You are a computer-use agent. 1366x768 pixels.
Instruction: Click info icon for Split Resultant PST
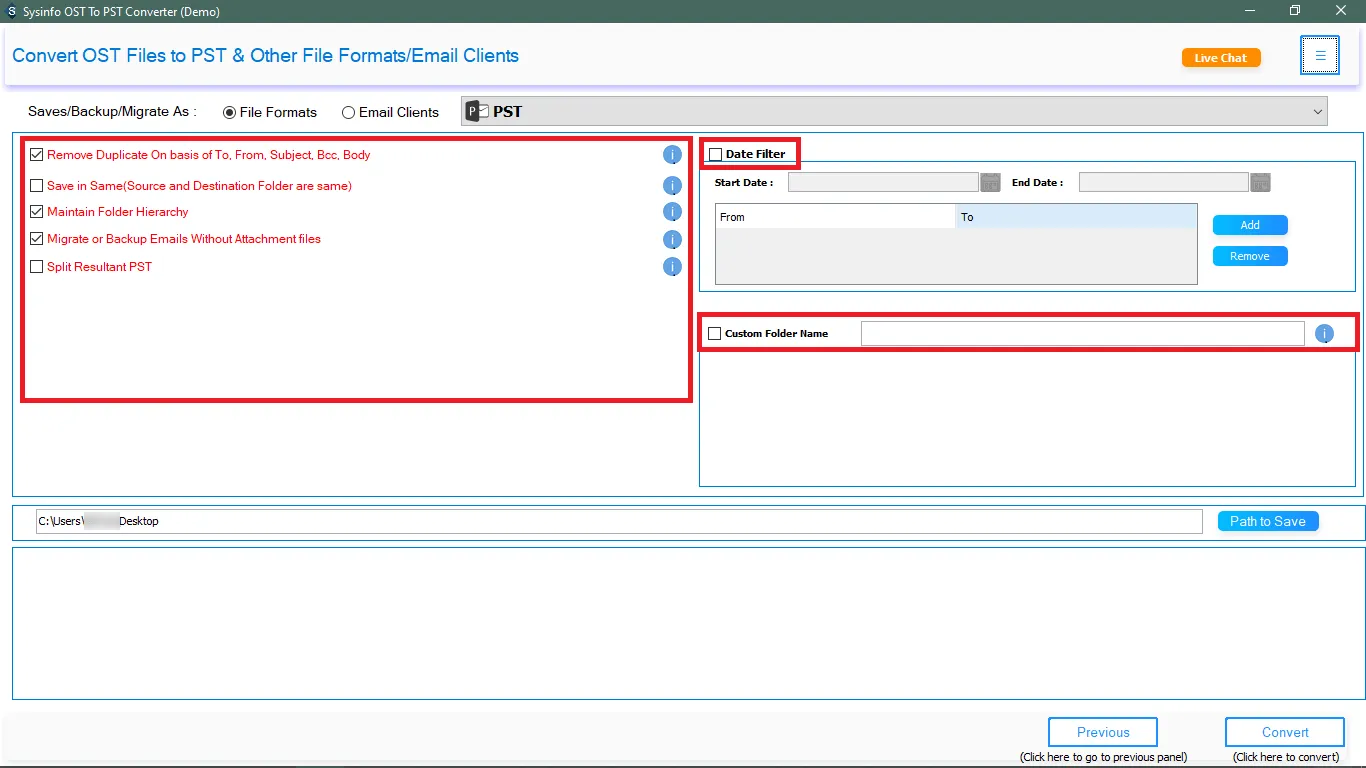tap(672, 267)
